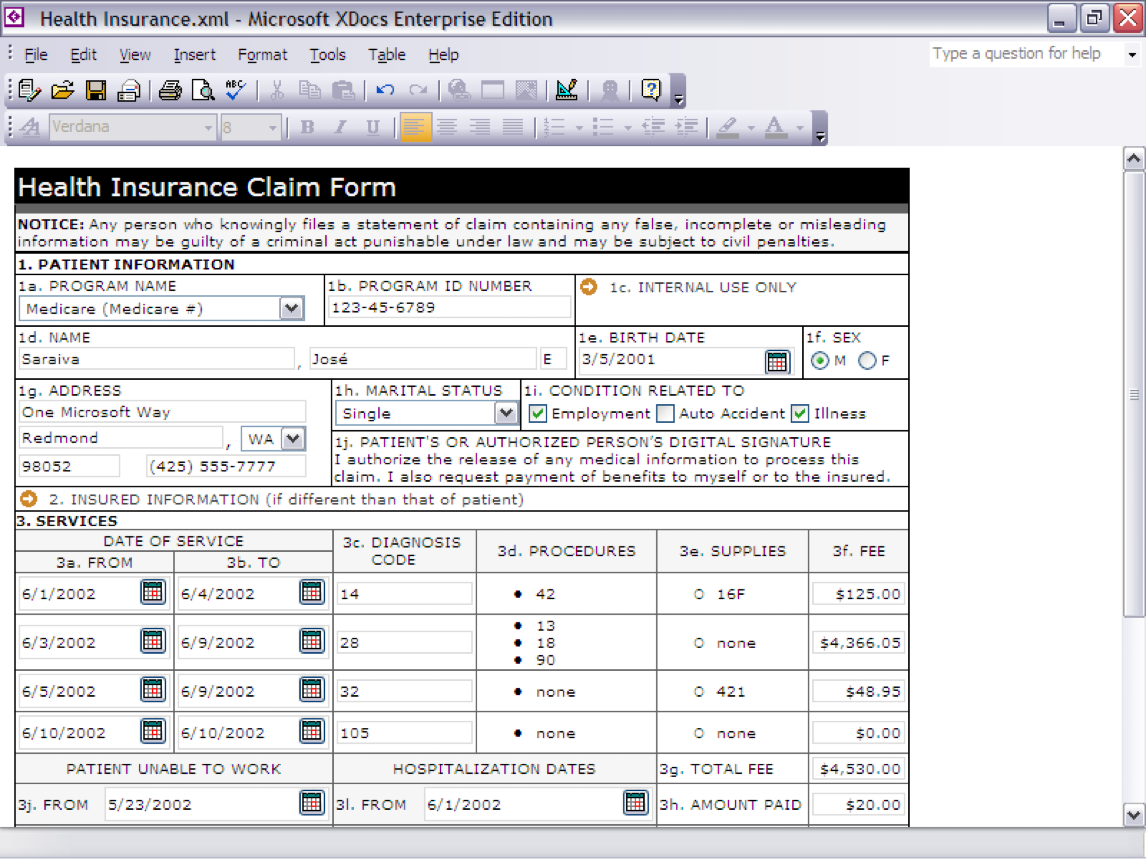The height and width of the screenshot is (860, 1146).
Task: Click the Undo icon
Action: coord(385,89)
